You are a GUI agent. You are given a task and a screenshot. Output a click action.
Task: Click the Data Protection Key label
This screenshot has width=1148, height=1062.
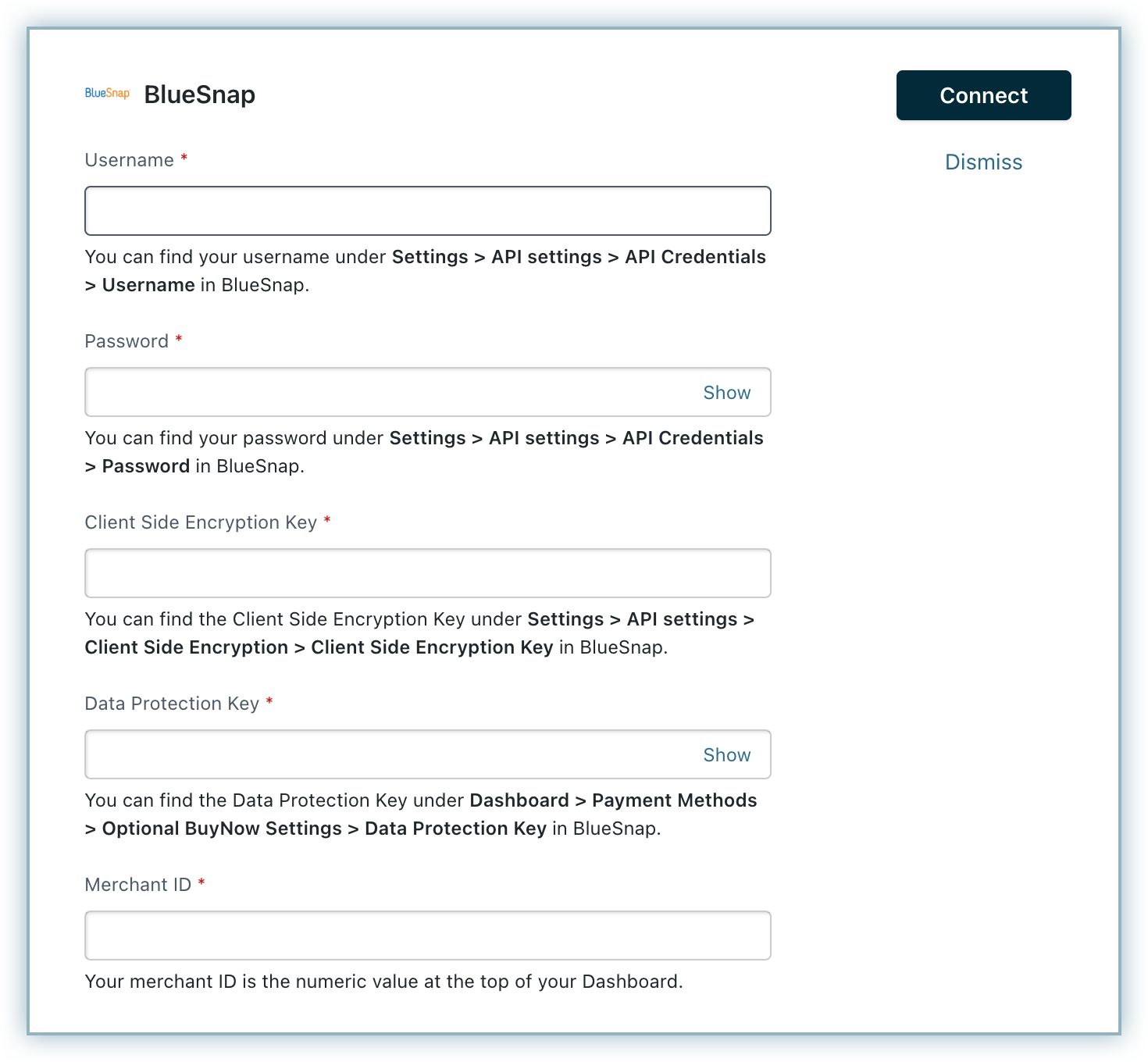point(172,704)
